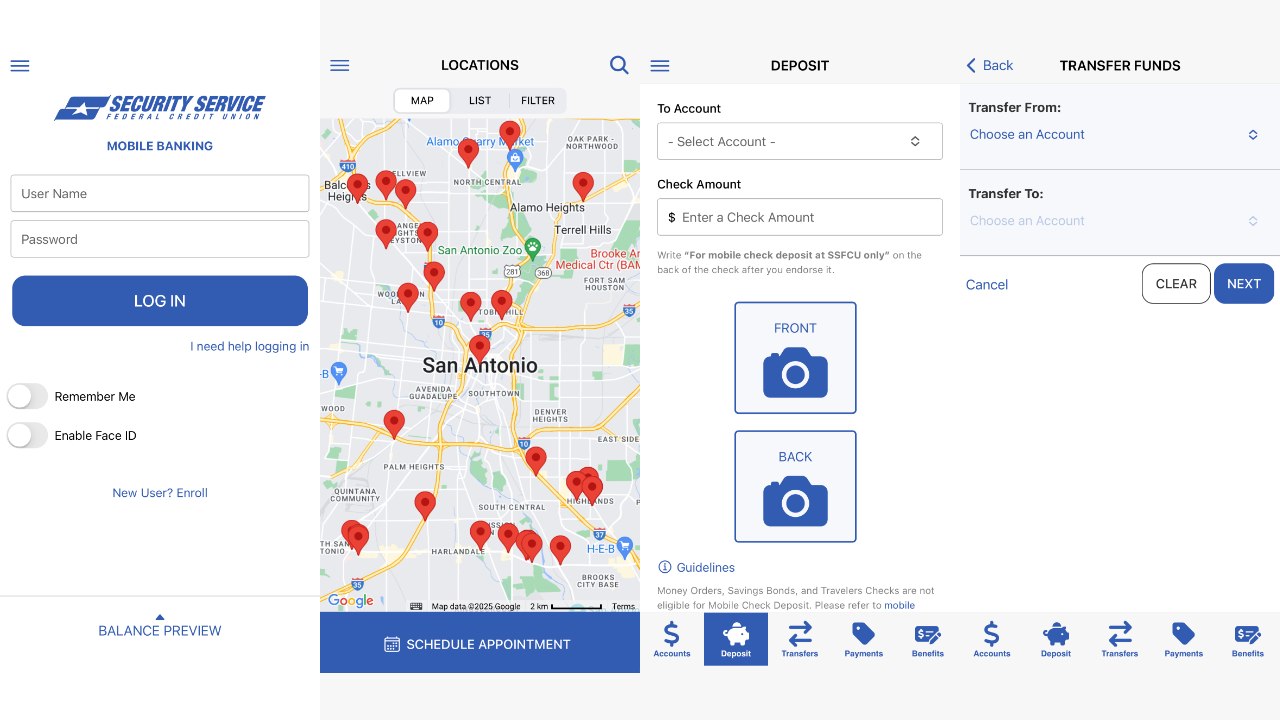Open To Account select dropdown
Image resolution: width=1280 pixels, height=720 pixels.
click(800, 141)
